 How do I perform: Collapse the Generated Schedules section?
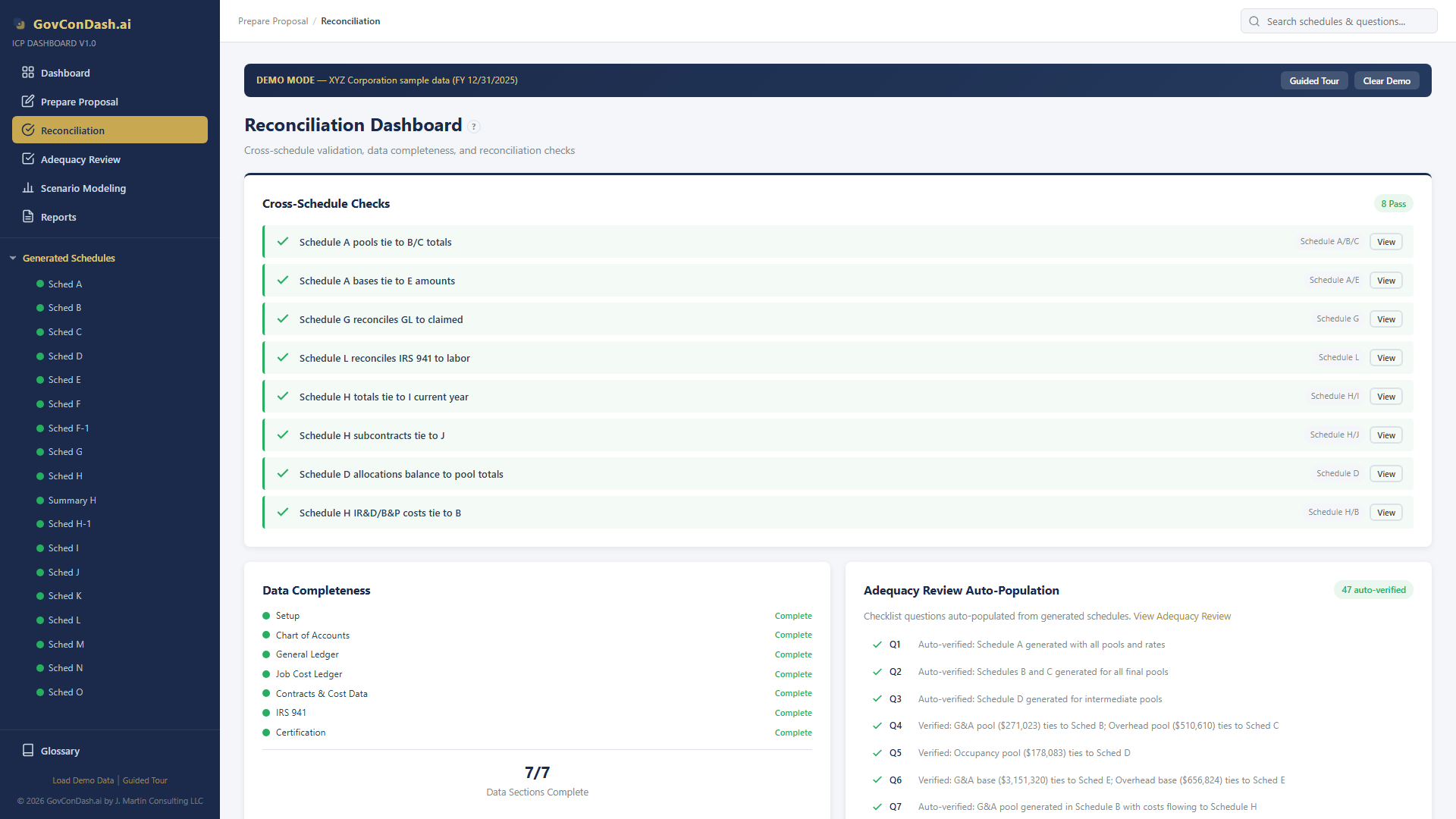[x=13, y=258]
